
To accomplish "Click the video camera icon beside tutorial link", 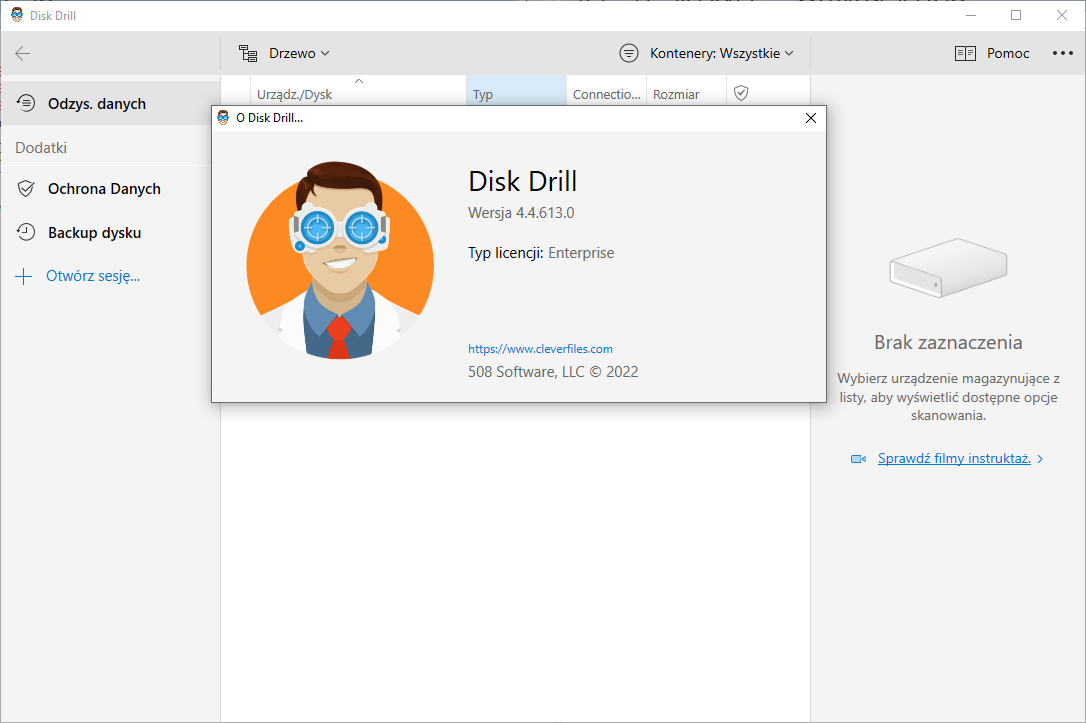I will coord(858,459).
